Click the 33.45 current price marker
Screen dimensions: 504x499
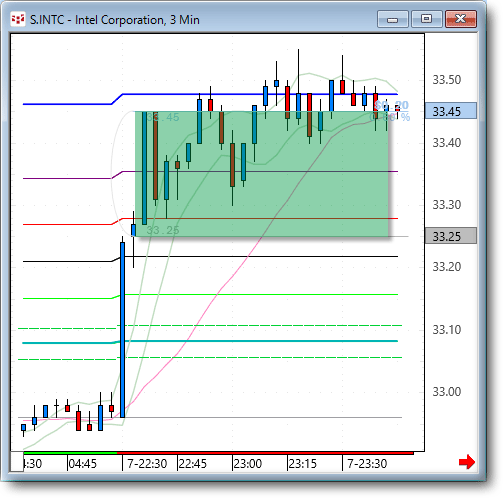coord(451,111)
